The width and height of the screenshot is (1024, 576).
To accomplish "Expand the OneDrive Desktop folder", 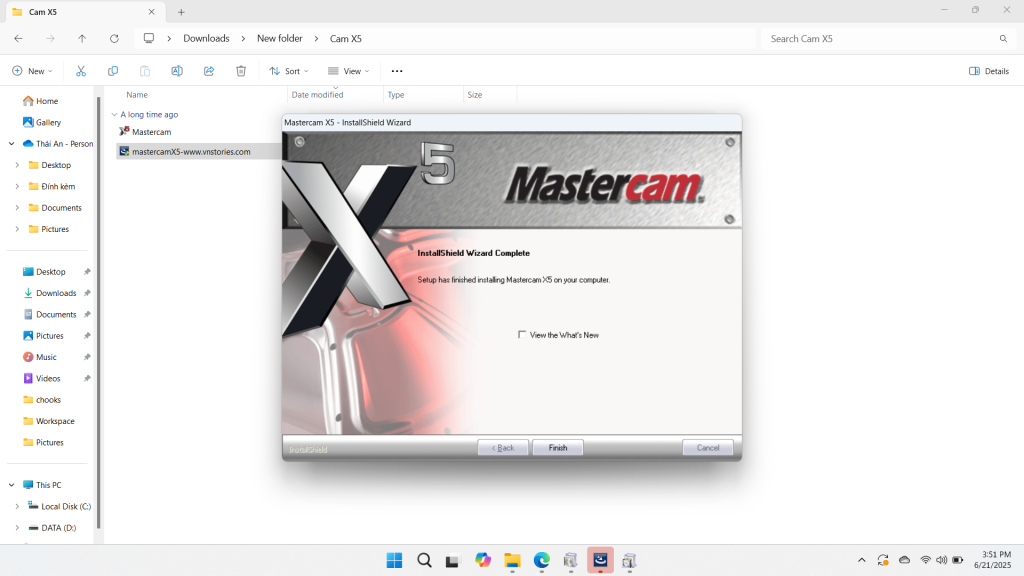I will click(x=18, y=165).
